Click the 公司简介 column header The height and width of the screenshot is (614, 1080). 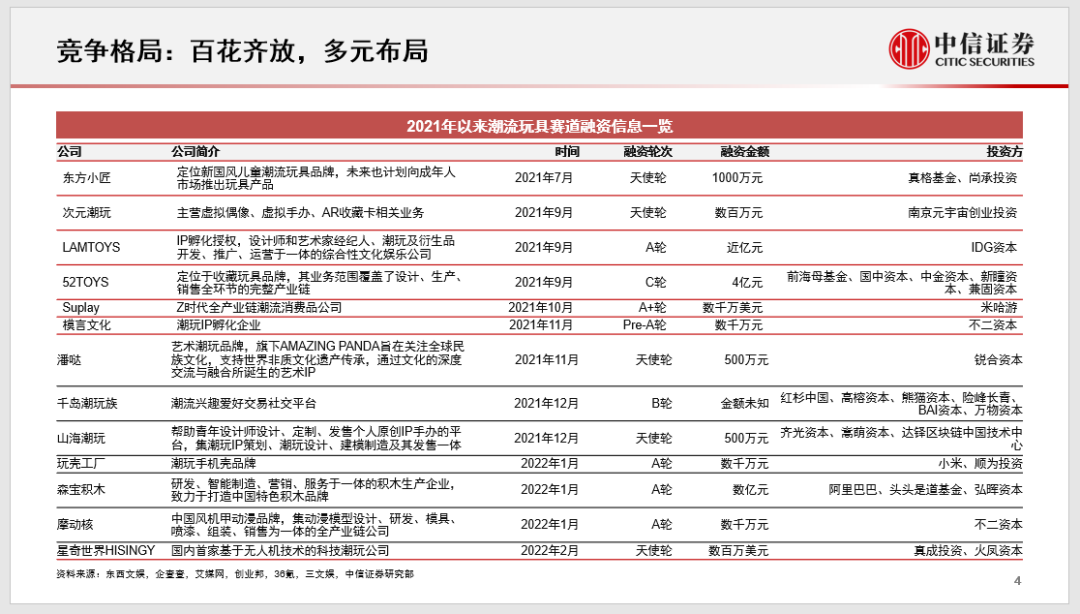coord(196,152)
